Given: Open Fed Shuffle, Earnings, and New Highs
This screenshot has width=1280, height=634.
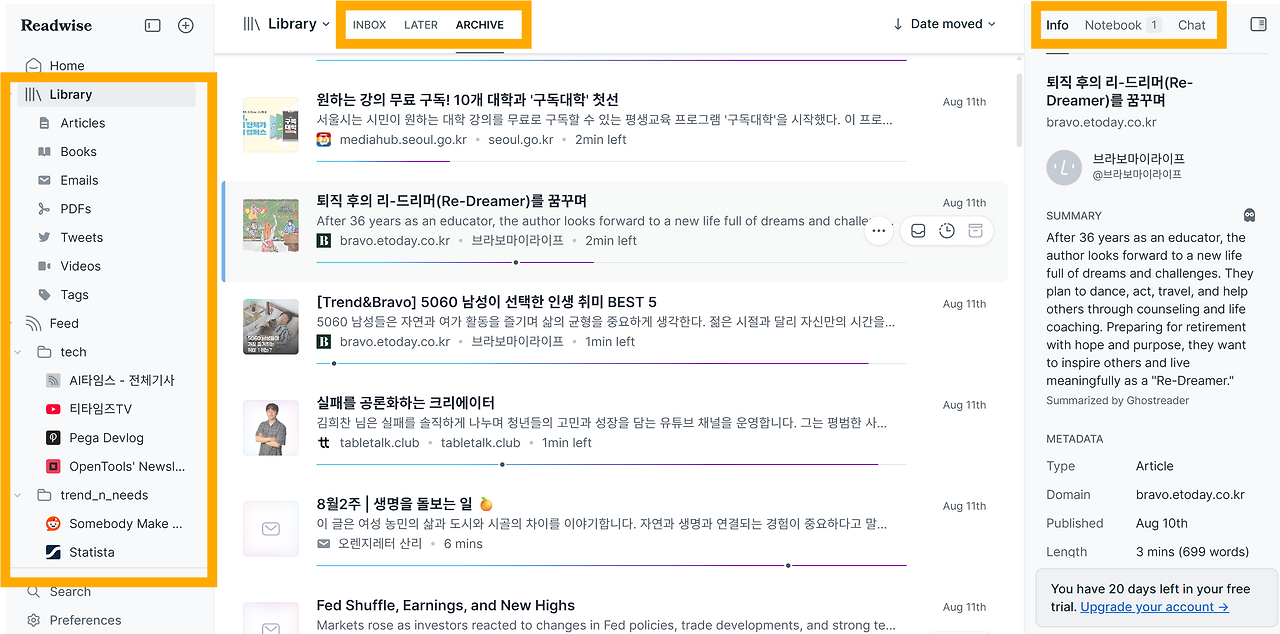Looking at the screenshot, I should pyautogui.click(x=445, y=605).
